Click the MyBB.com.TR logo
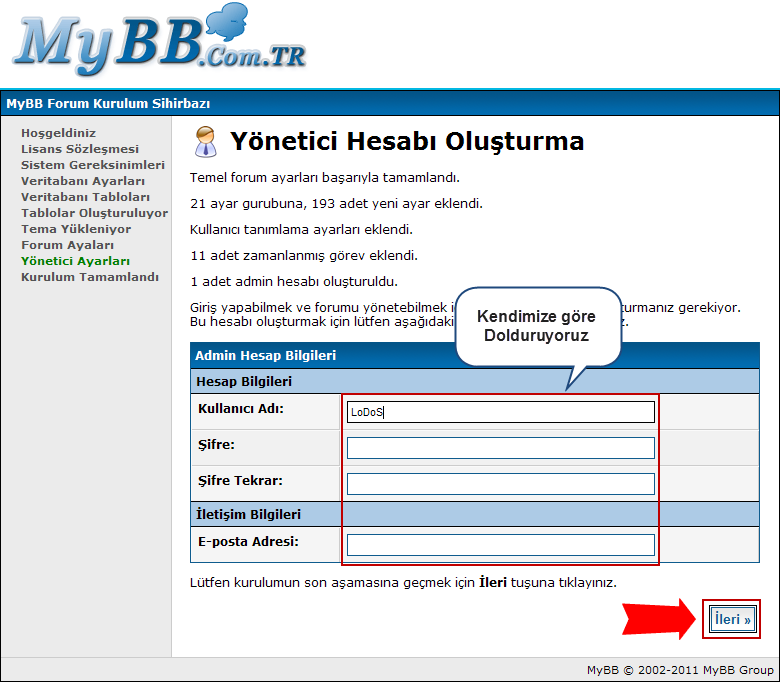780x682 pixels. coord(159,41)
